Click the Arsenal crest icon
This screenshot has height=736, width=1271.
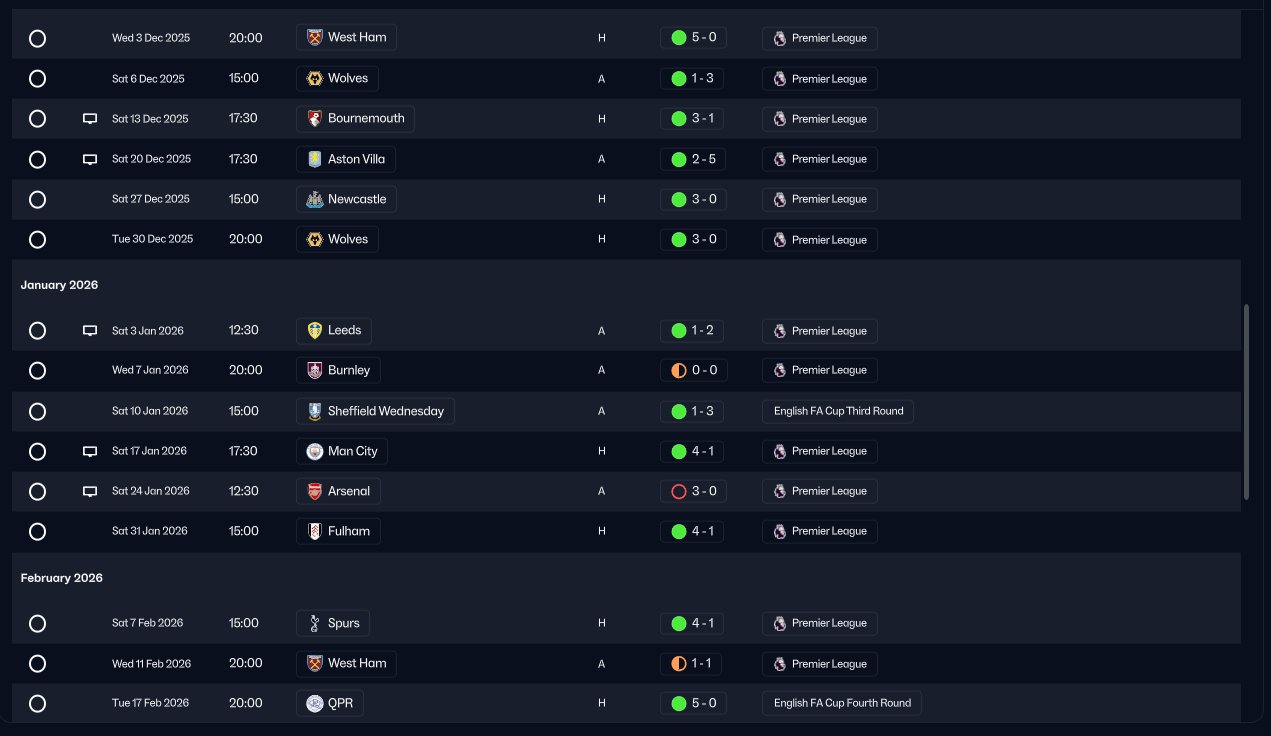(x=314, y=491)
